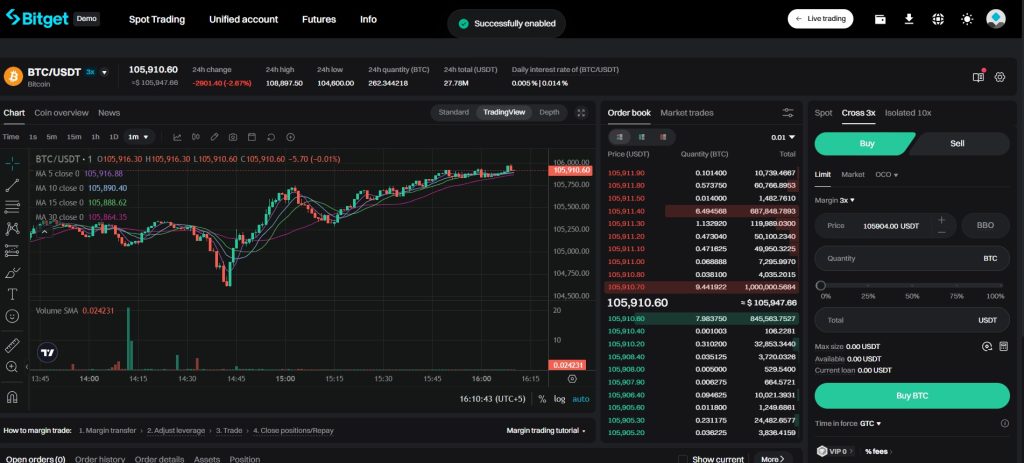Image resolution: width=1024 pixels, height=463 pixels.
Task: Open the Margin 3x leverage dropdown
Action: pos(835,200)
